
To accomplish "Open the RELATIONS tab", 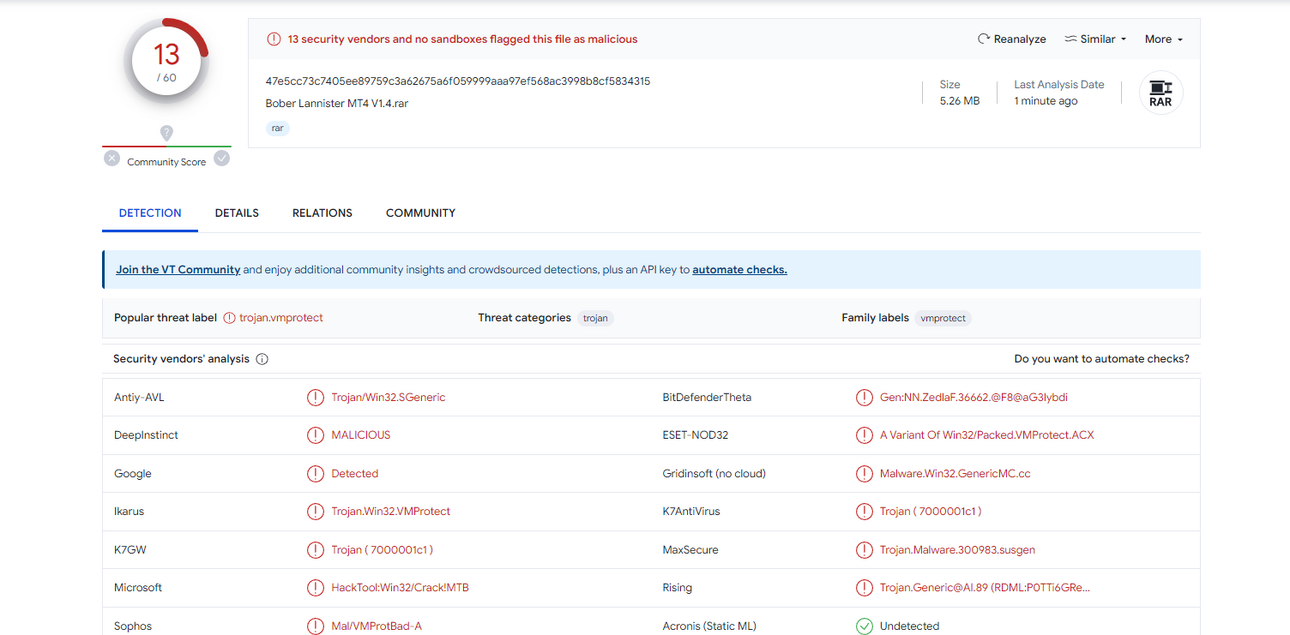I will (x=322, y=213).
